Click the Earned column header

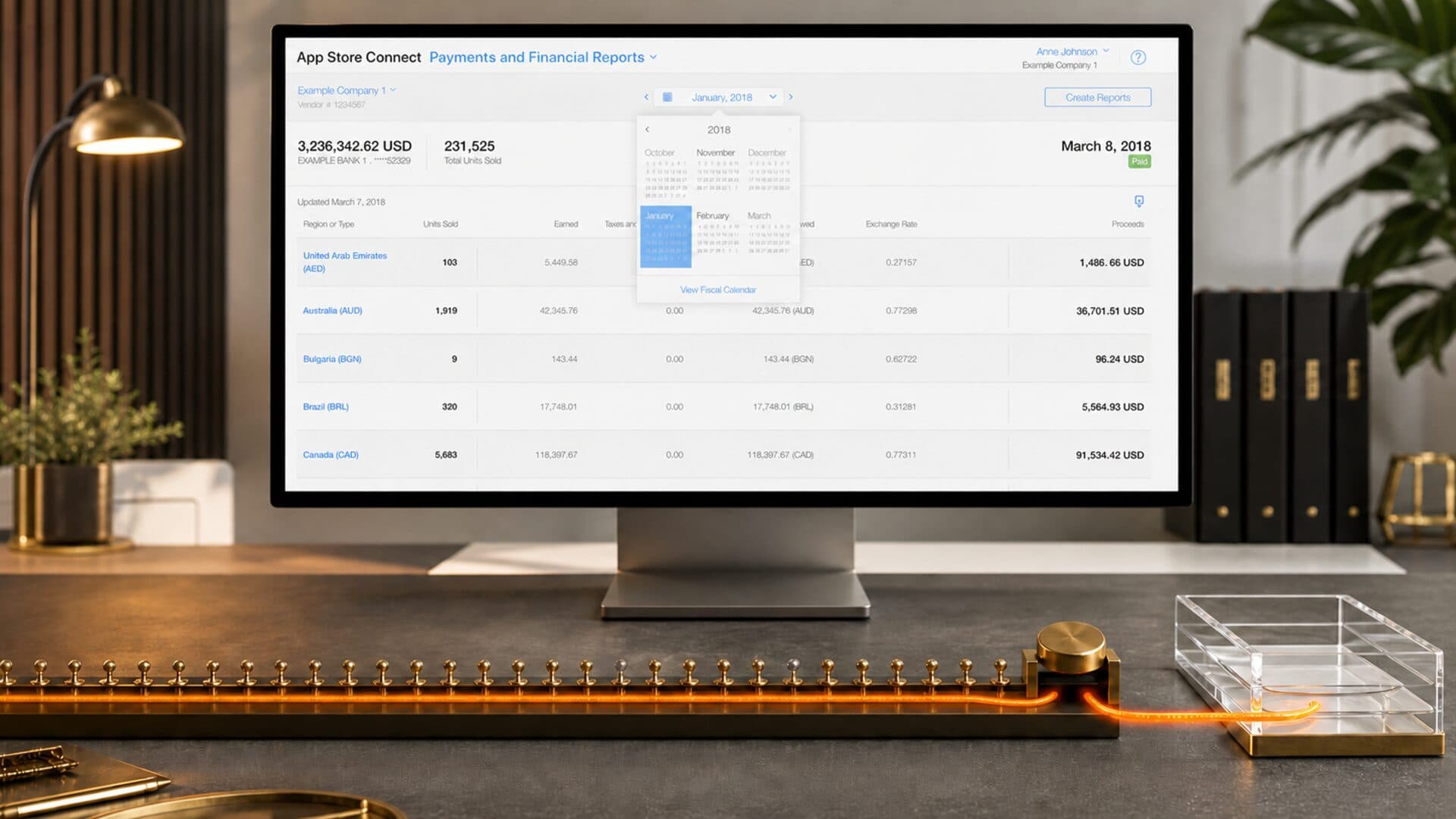566,224
